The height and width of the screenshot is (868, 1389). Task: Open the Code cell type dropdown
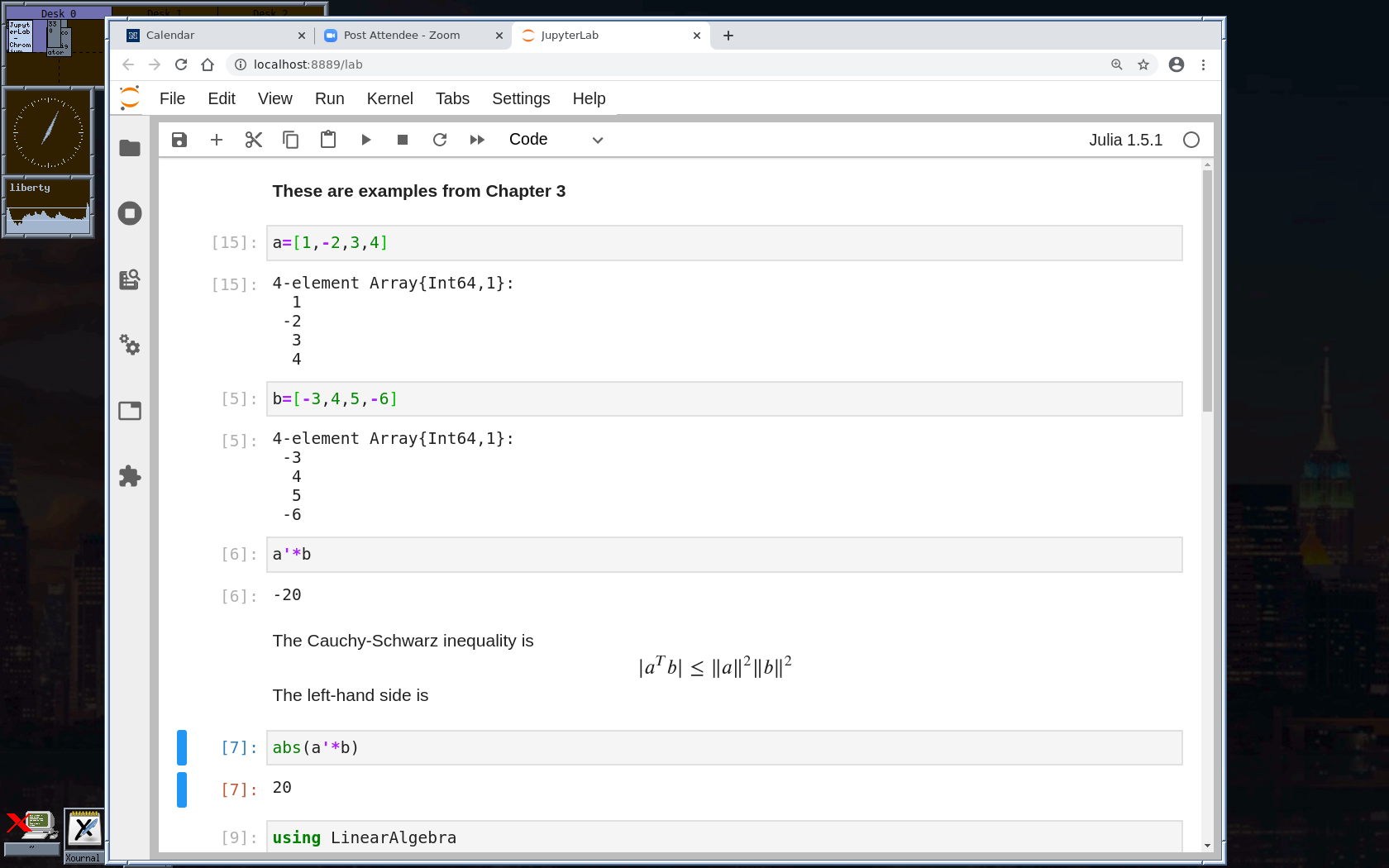tap(556, 140)
